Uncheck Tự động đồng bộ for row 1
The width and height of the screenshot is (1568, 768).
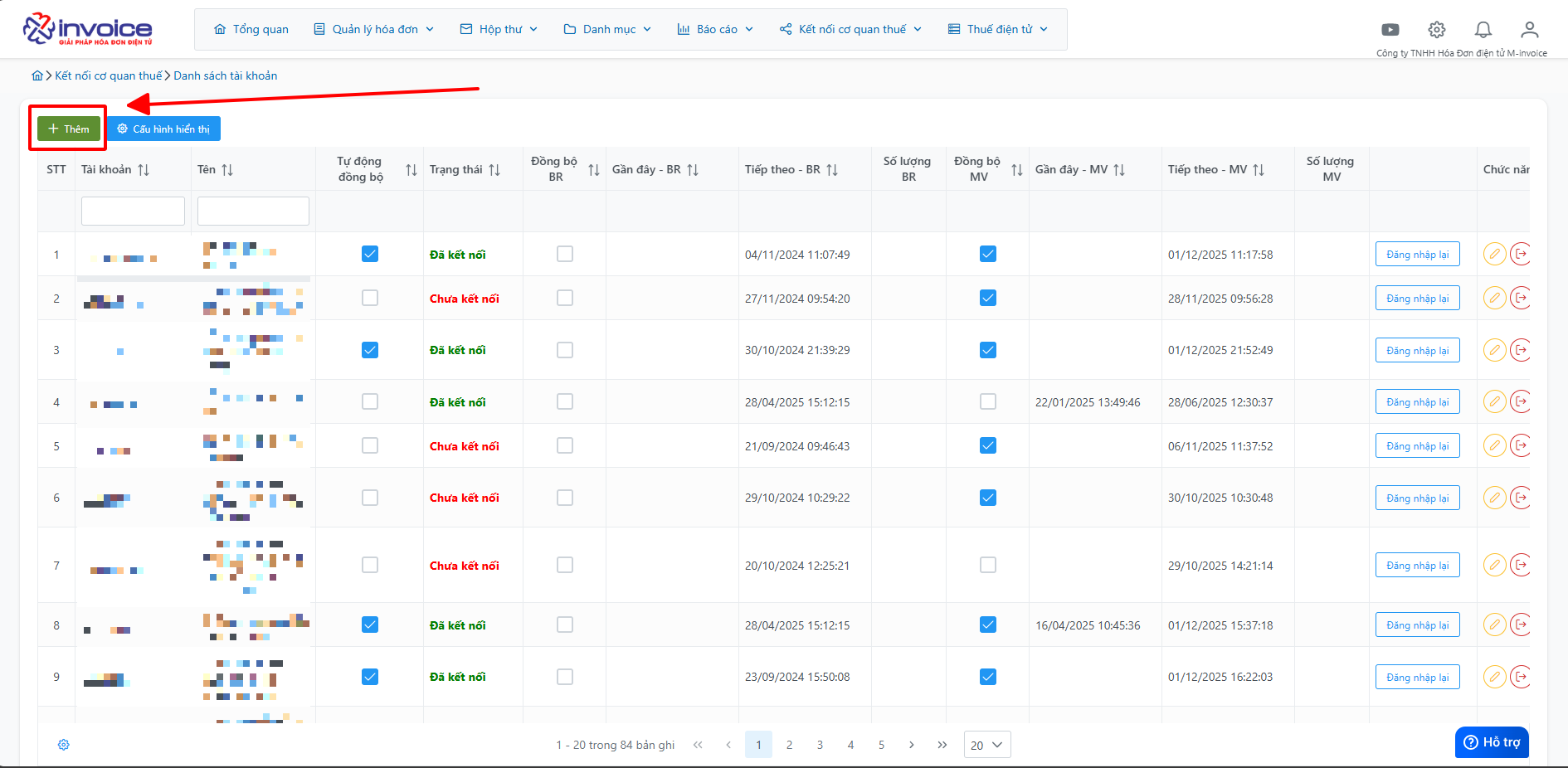click(x=370, y=254)
